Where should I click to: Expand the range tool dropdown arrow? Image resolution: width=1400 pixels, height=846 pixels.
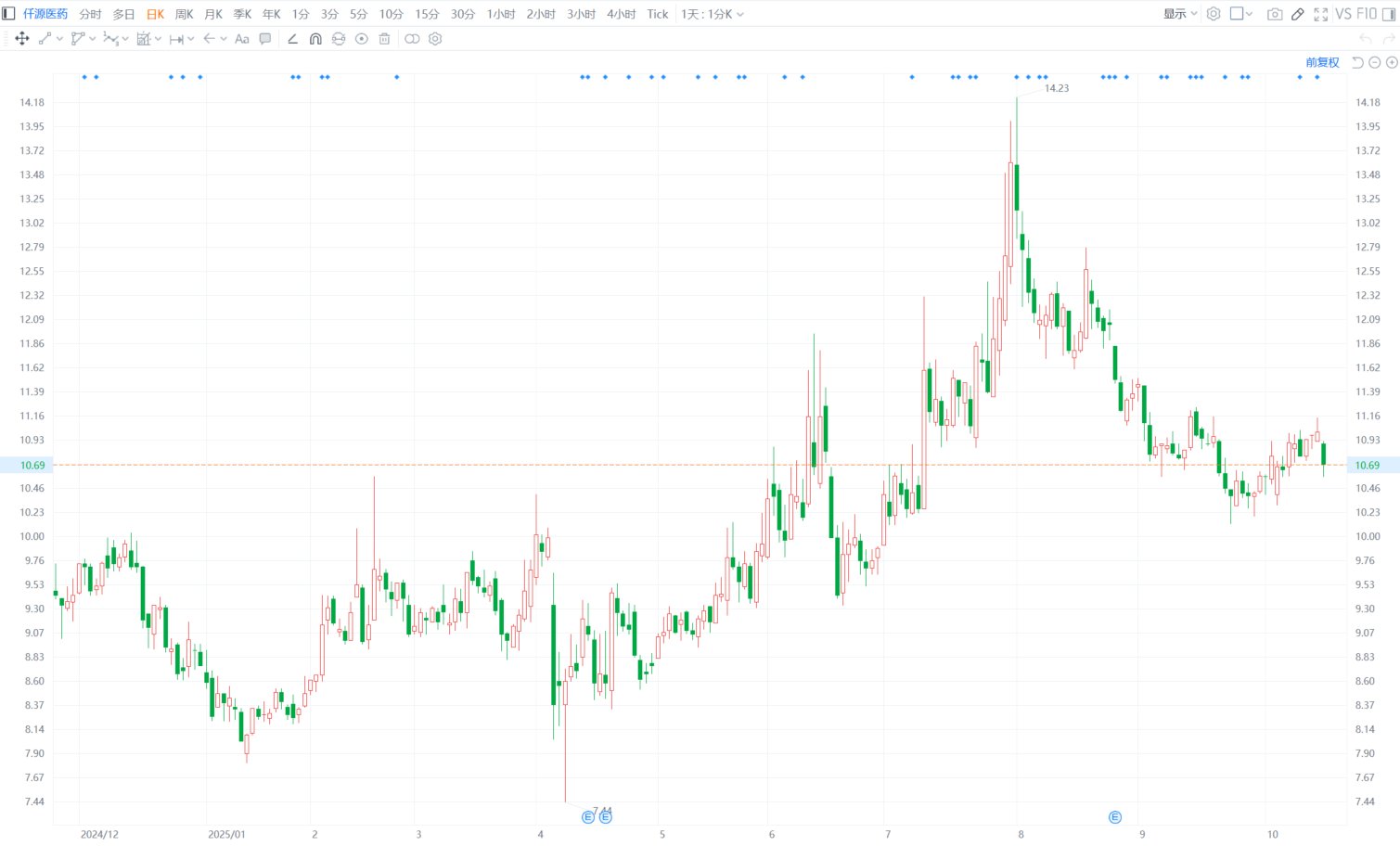pyautogui.click(x=191, y=39)
